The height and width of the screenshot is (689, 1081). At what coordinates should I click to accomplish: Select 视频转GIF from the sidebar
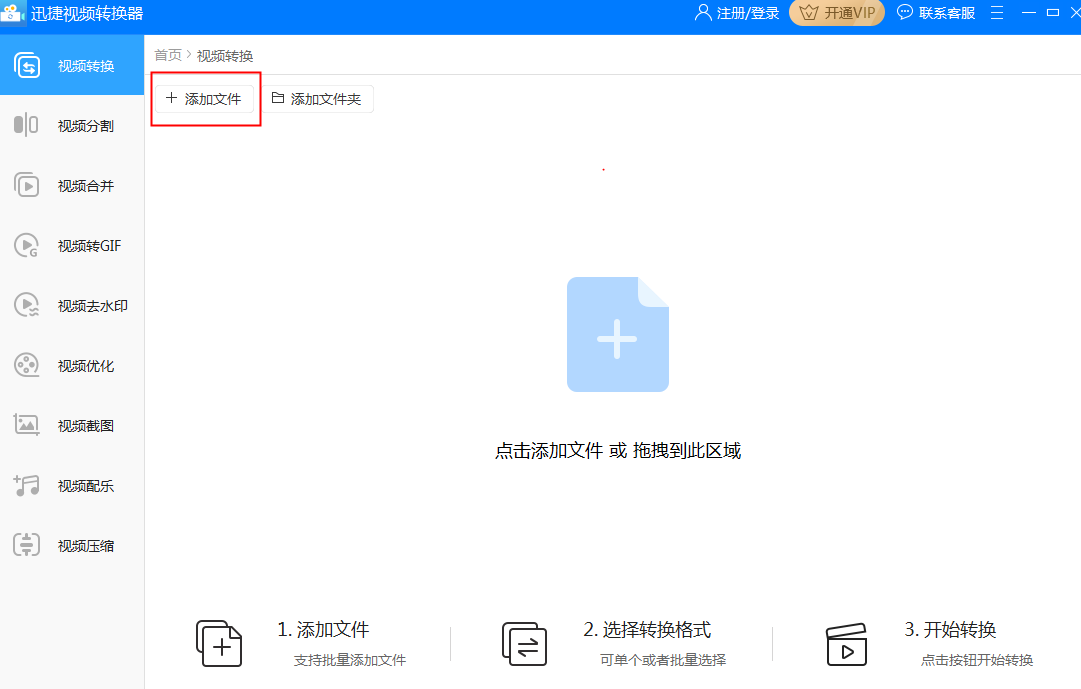(x=72, y=245)
